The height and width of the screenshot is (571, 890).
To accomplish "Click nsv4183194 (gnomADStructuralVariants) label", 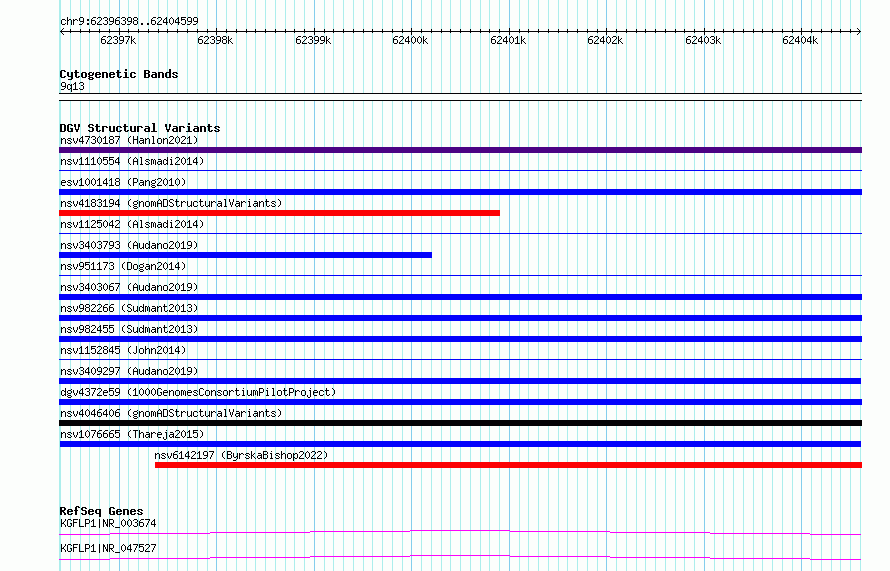I will 171,203.
